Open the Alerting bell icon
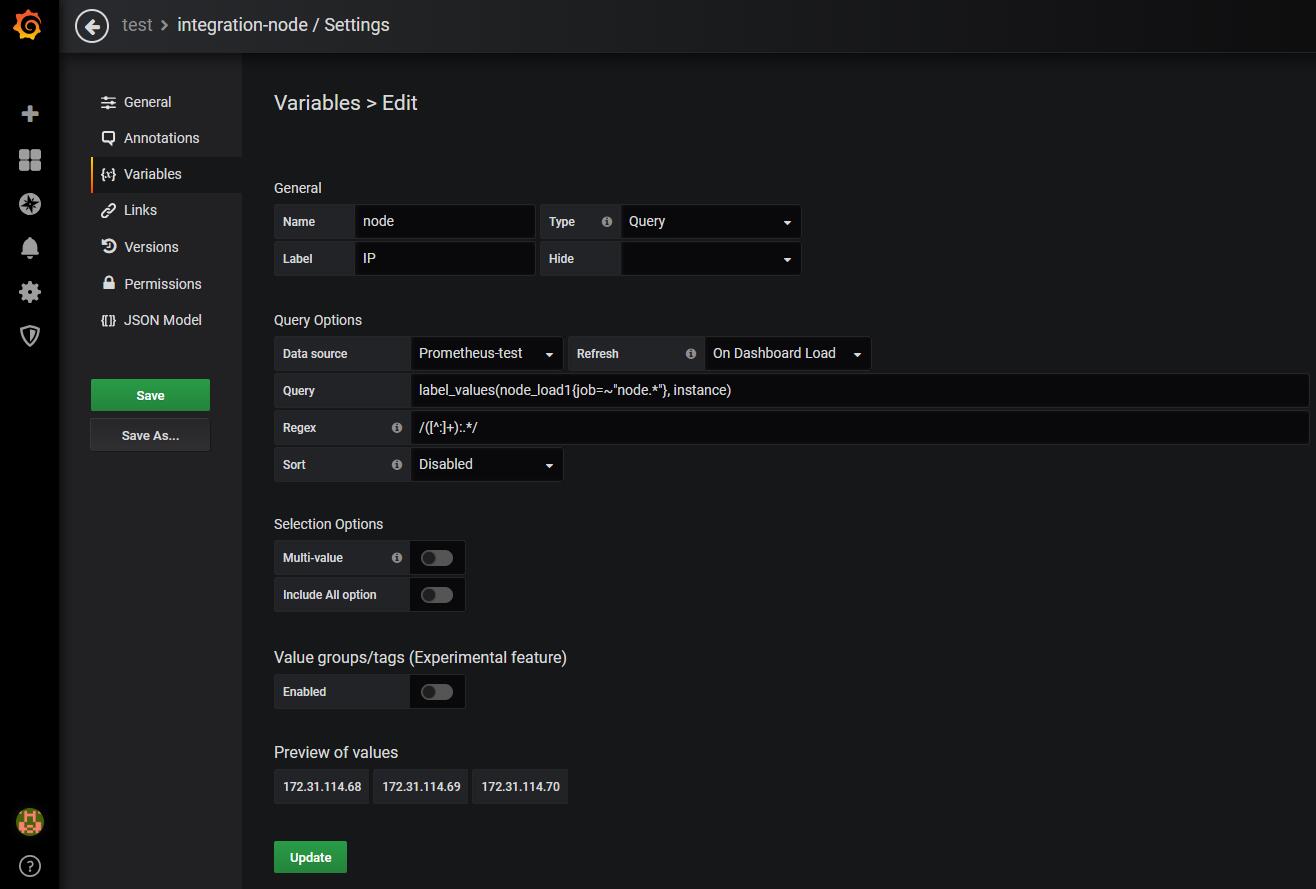 30,248
